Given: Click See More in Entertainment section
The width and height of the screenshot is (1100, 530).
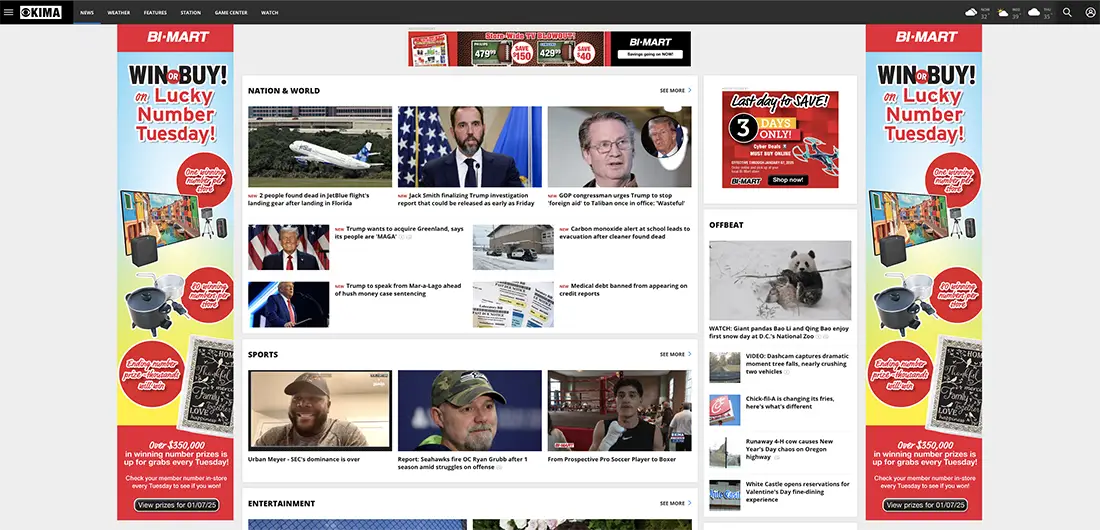Looking at the screenshot, I should 672,503.
